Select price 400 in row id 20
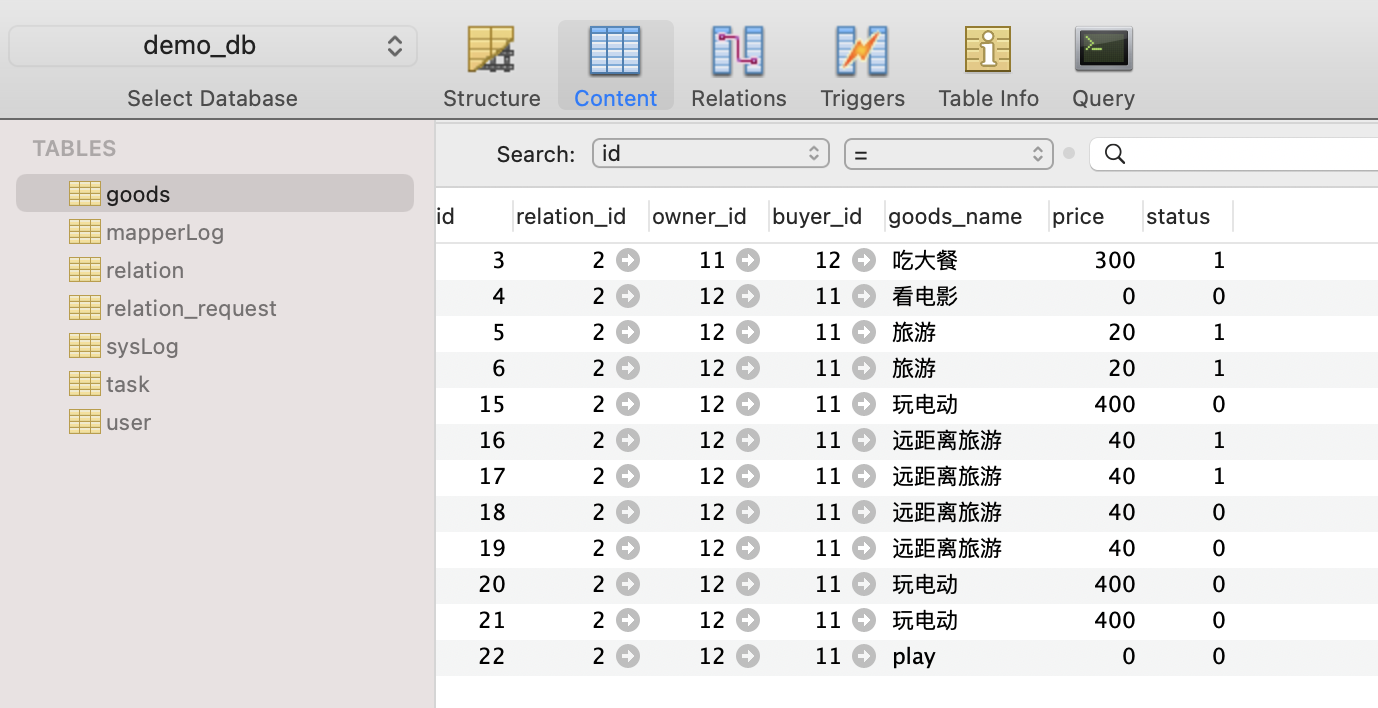Image resolution: width=1378 pixels, height=708 pixels. tap(1114, 585)
